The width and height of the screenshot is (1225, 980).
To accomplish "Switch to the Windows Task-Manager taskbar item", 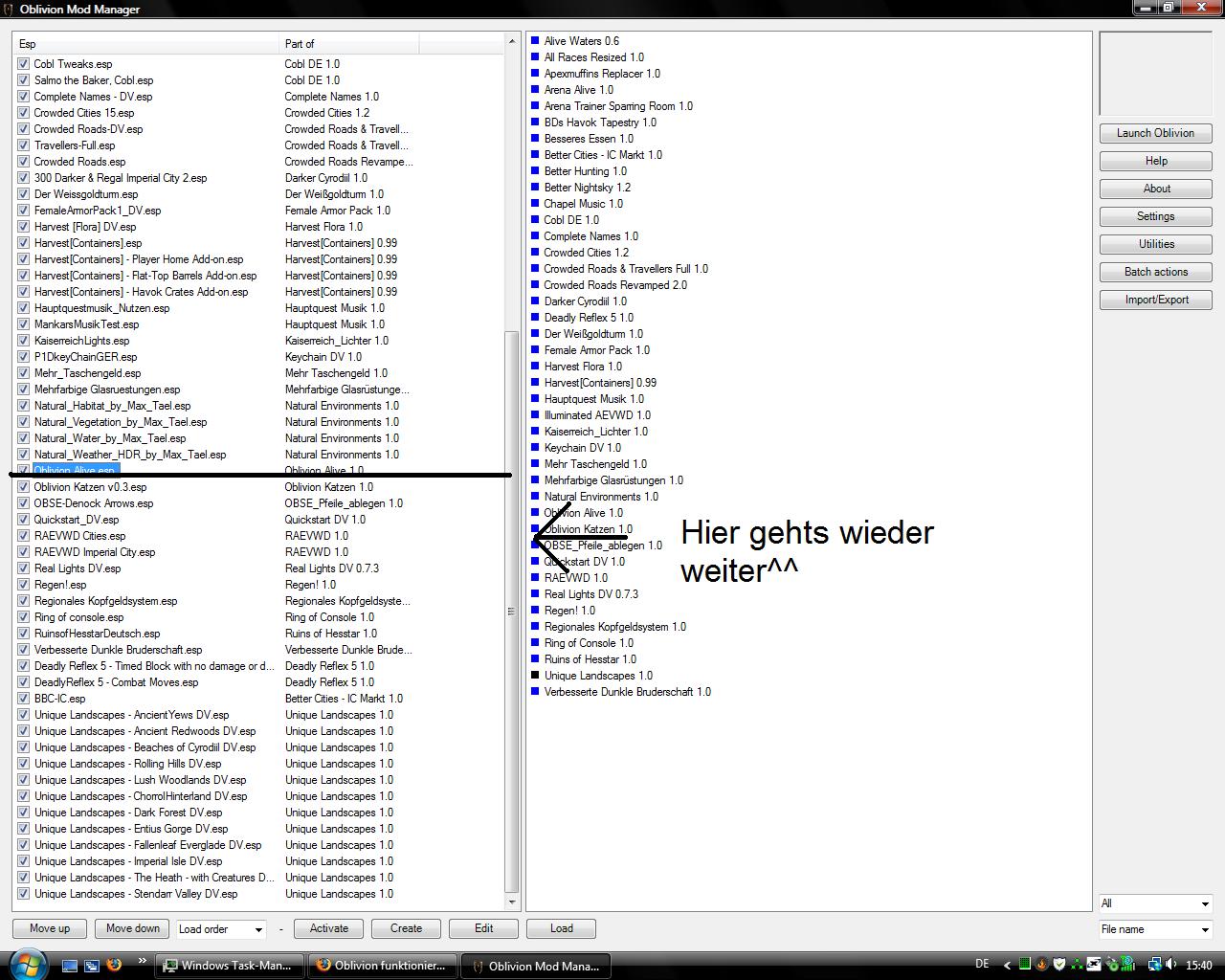I will click(230, 966).
